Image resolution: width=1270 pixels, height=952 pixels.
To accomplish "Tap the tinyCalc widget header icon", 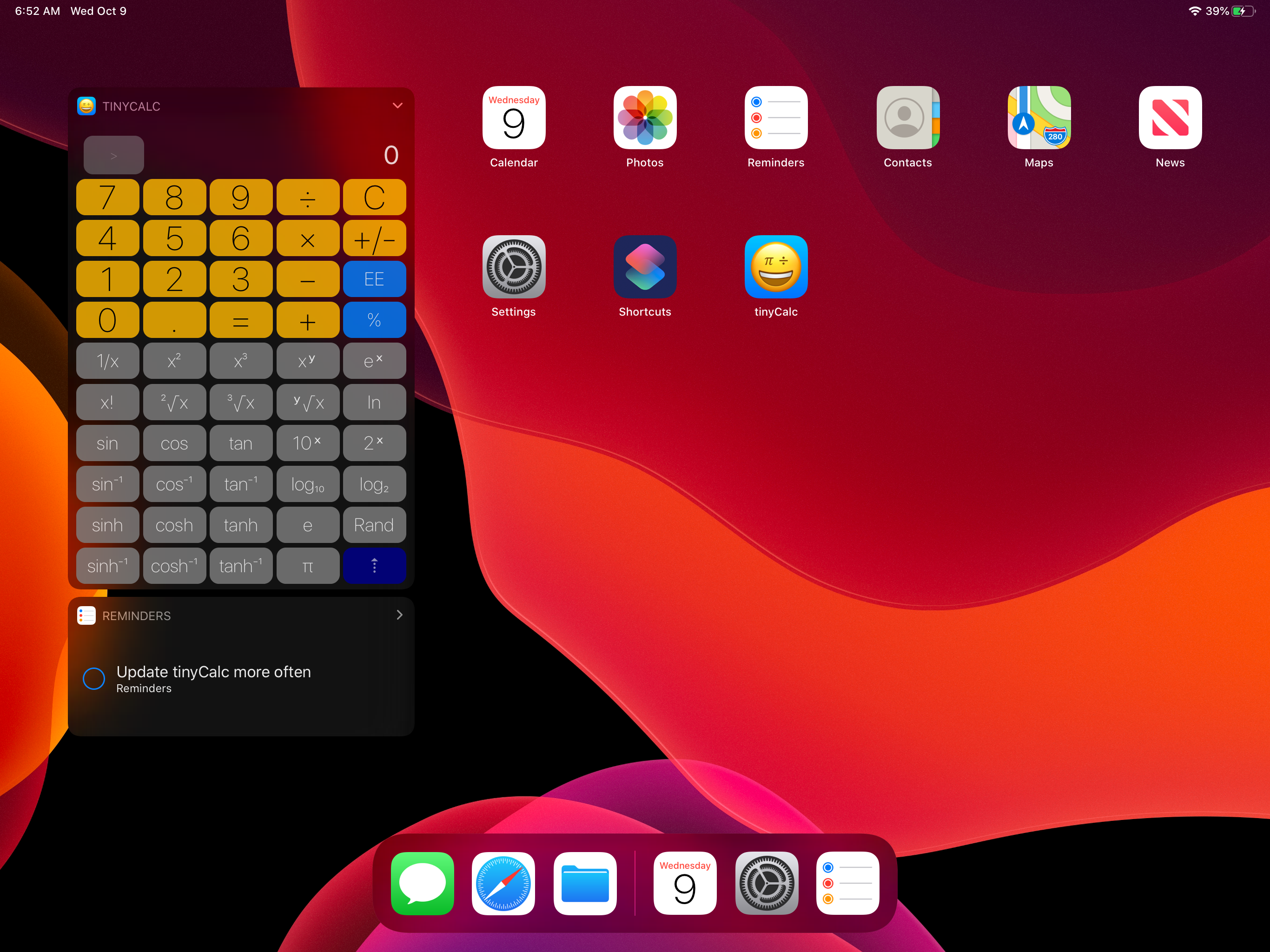I will (86, 106).
